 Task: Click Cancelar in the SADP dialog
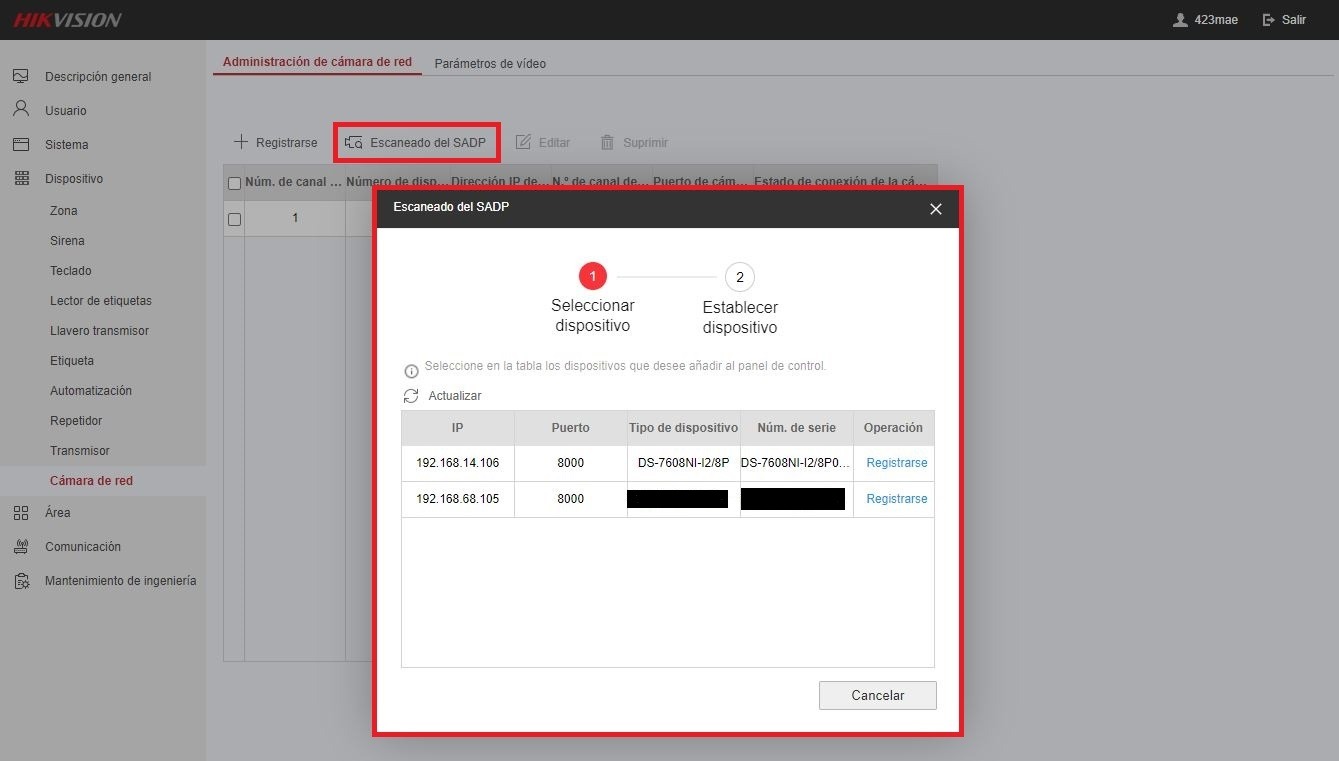(x=878, y=695)
